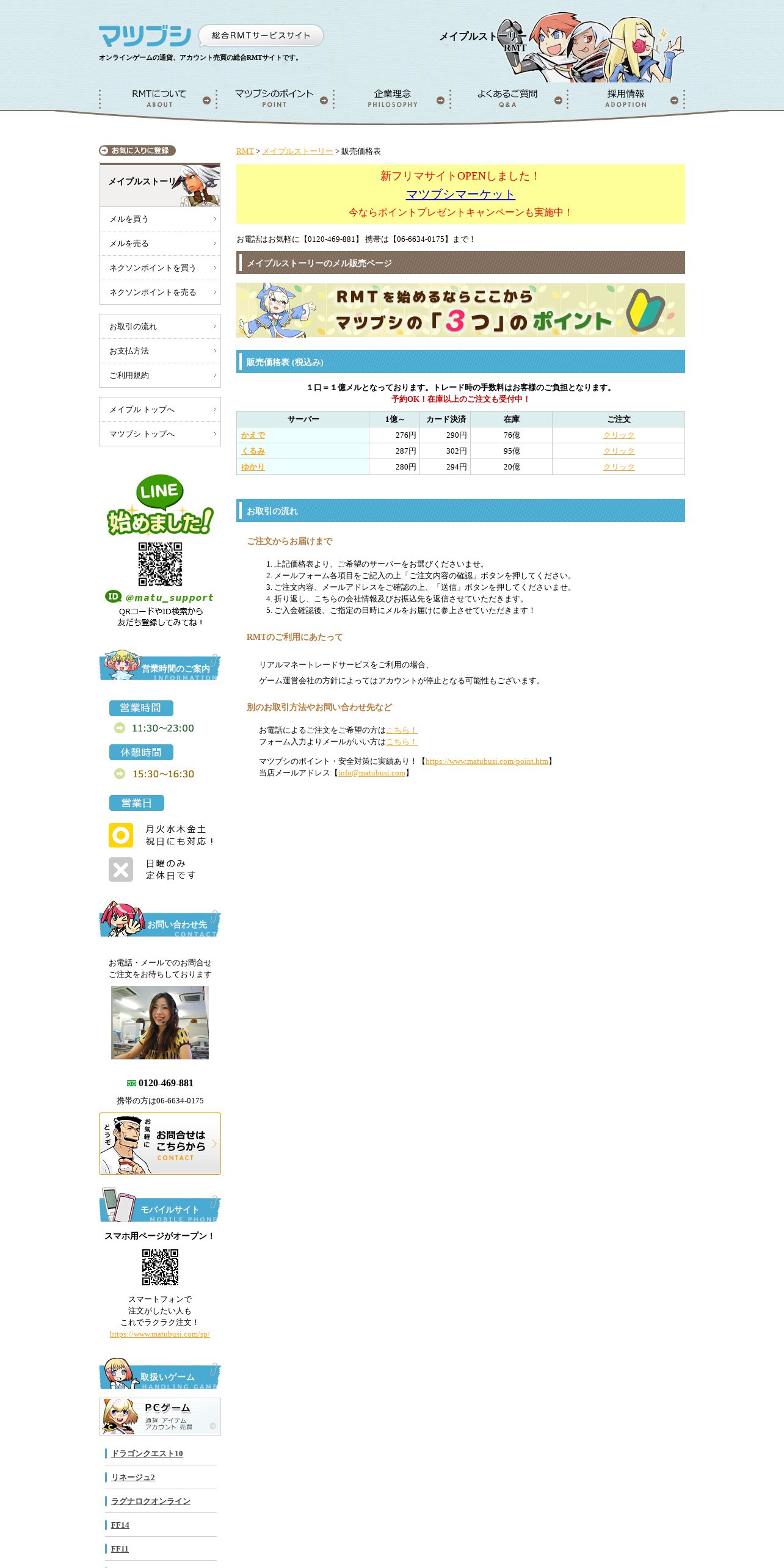This screenshot has width=784, height=1568.
Task: Click the 20億 stock cell
Action: (512, 467)
